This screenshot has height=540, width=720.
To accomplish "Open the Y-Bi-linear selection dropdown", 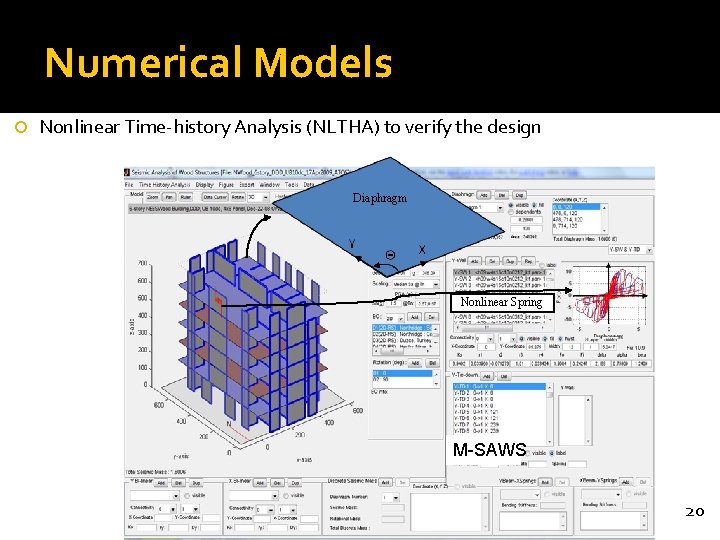I will click(155, 496).
